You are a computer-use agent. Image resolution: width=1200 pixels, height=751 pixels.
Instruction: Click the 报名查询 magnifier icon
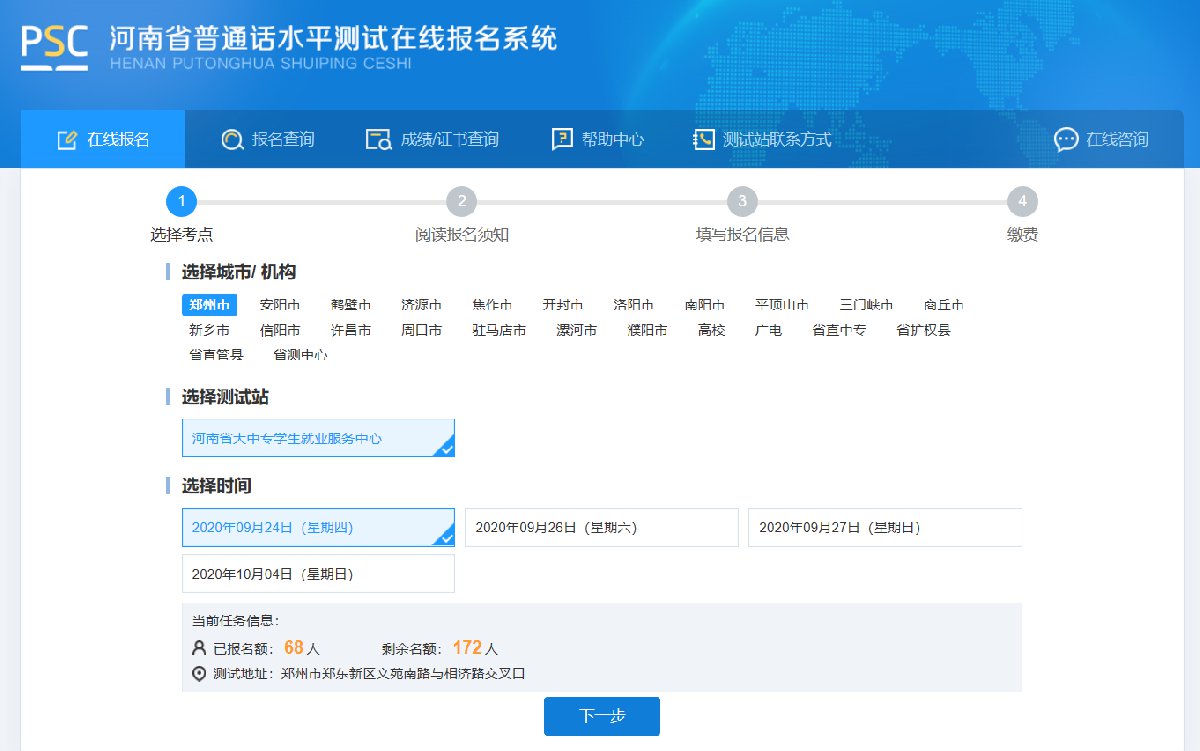pyautogui.click(x=232, y=140)
